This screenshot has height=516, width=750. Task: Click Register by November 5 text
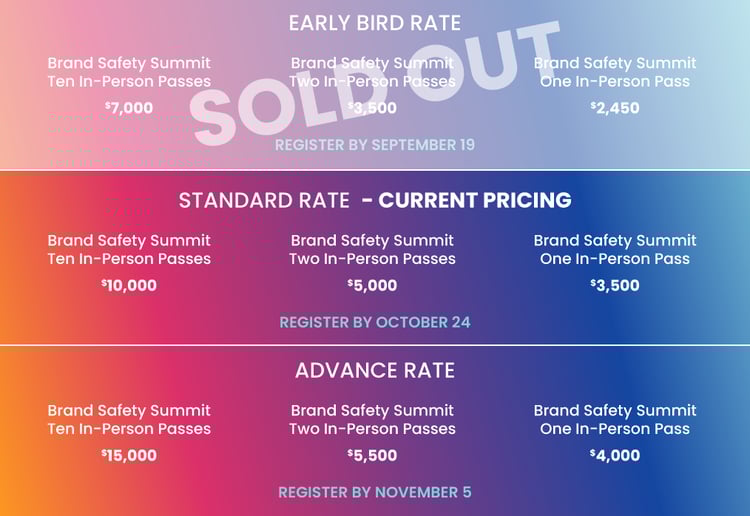pyautogui.click(x=375, y=492)
